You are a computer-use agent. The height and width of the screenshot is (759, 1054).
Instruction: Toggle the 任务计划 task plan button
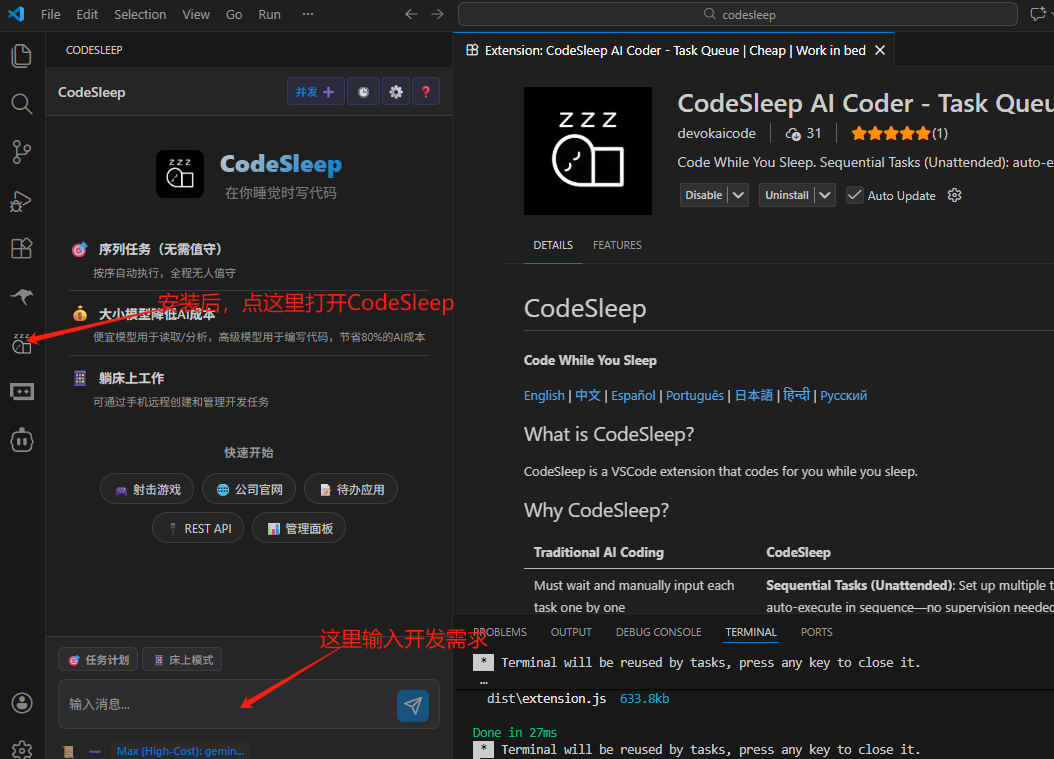tap(98, 660)
